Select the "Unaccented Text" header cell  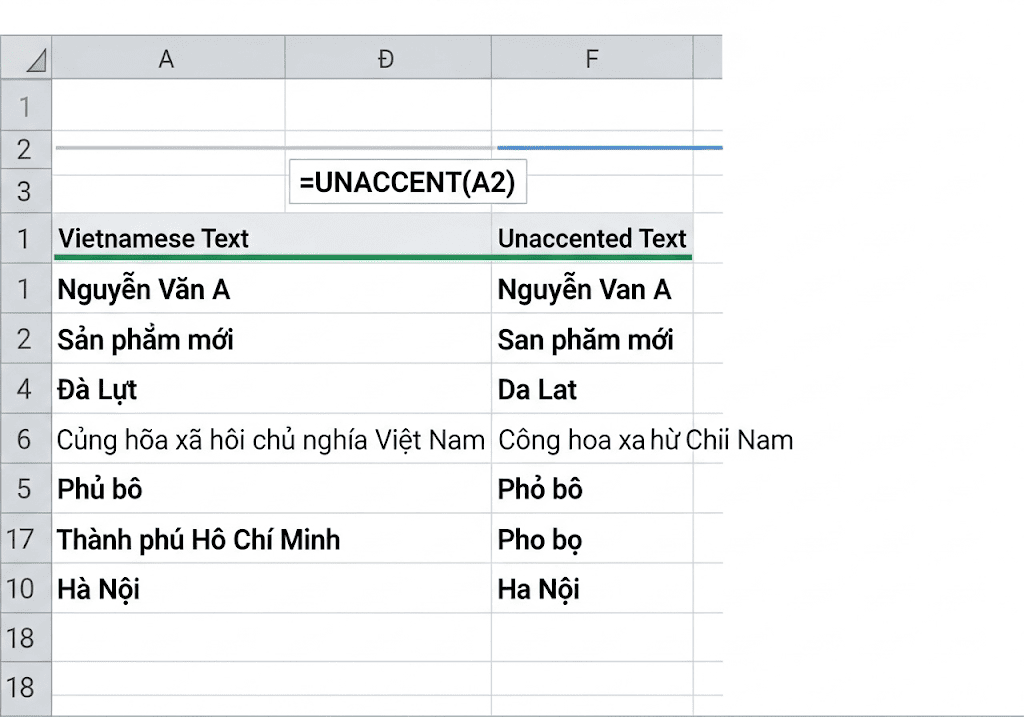coord(592,239)
